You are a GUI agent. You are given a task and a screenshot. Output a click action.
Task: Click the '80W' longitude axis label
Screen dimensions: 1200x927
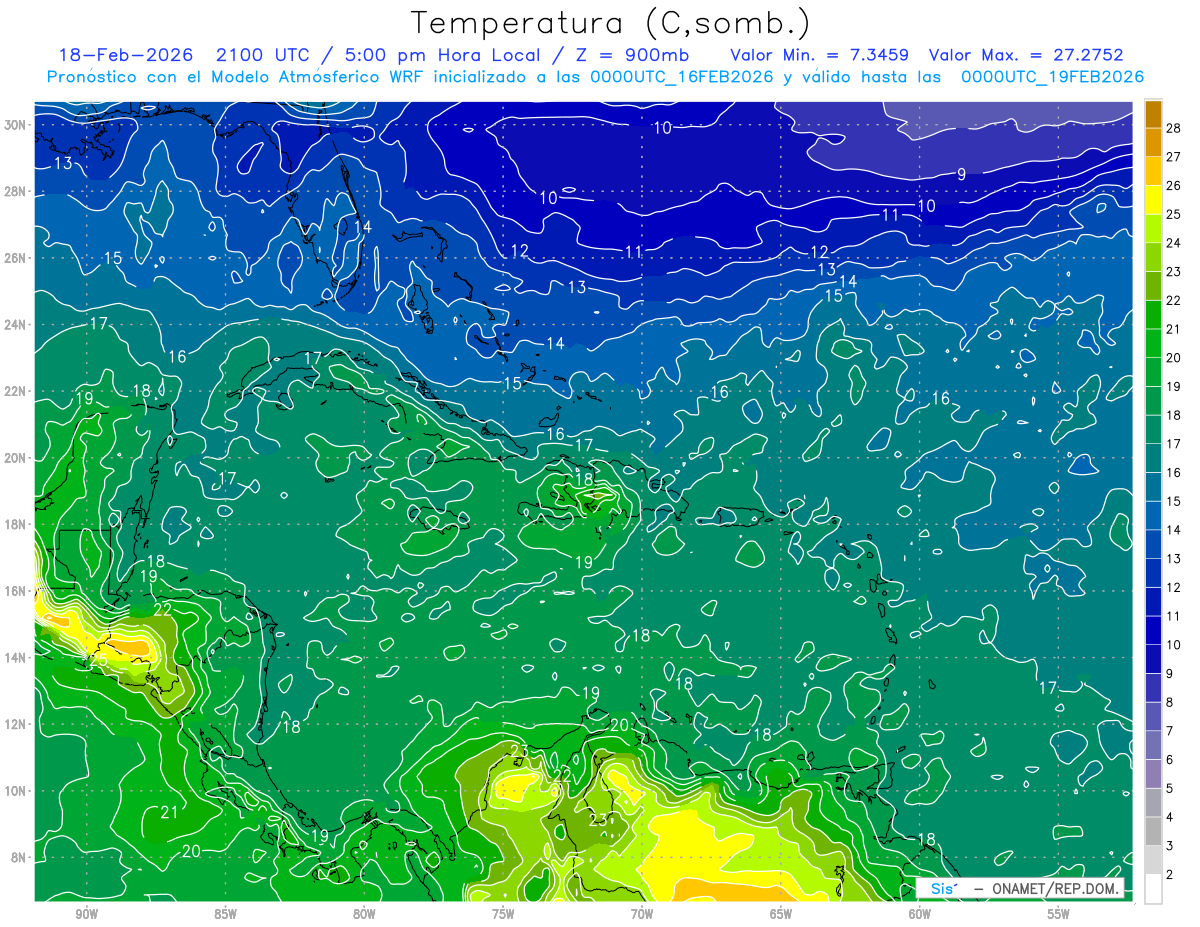pos(364,914)
